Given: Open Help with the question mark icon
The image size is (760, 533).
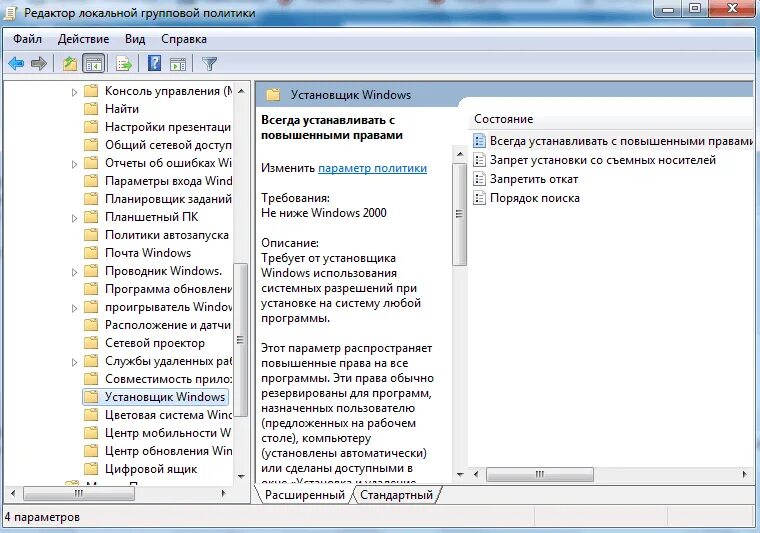Looking at the screenshot, I should click(154, 63).
